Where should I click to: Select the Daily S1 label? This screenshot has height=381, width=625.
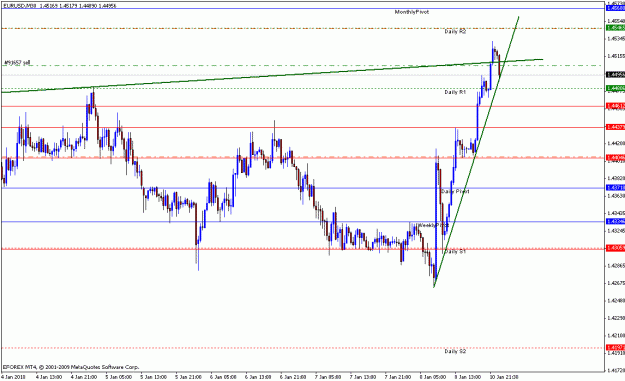(455, 251)
